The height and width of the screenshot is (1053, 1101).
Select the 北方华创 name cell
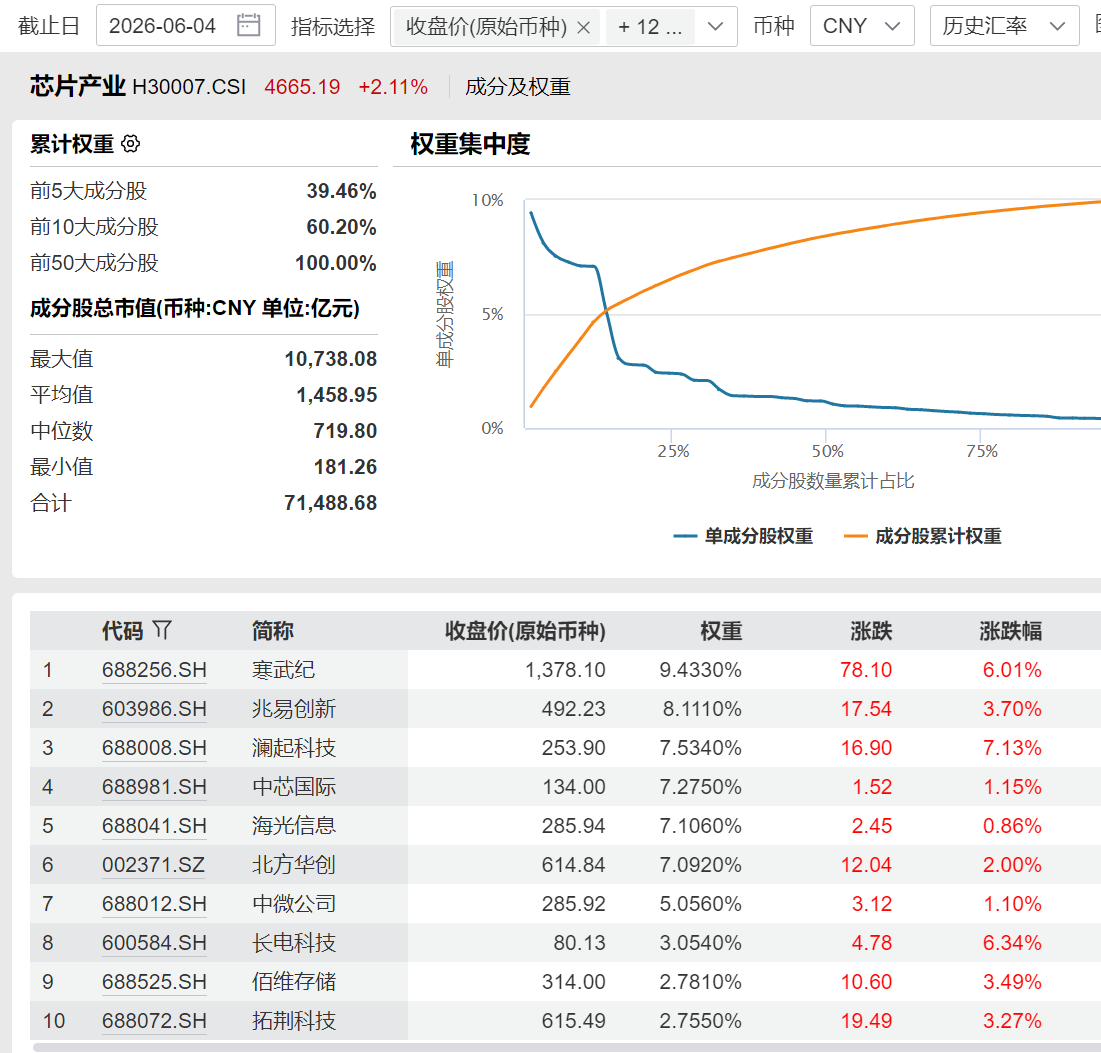(x=294, y=864)
